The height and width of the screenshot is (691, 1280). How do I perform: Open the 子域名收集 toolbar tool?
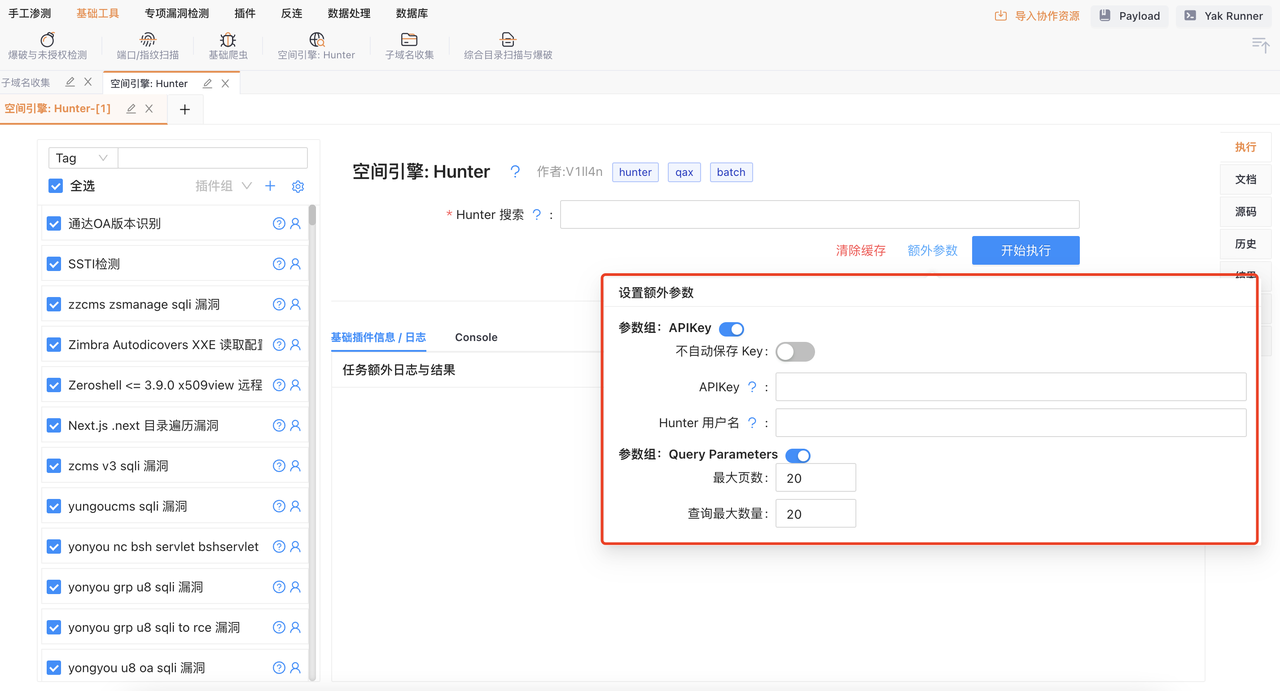[x=409, y=40]
